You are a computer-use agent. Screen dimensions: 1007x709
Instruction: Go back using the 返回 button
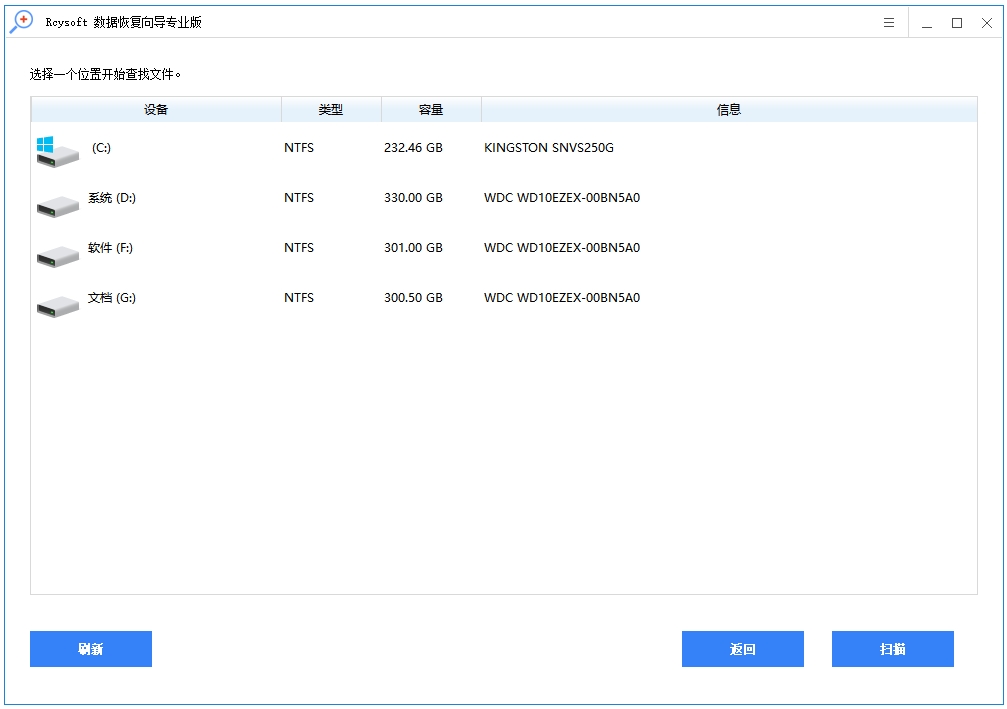coord(742,649)
